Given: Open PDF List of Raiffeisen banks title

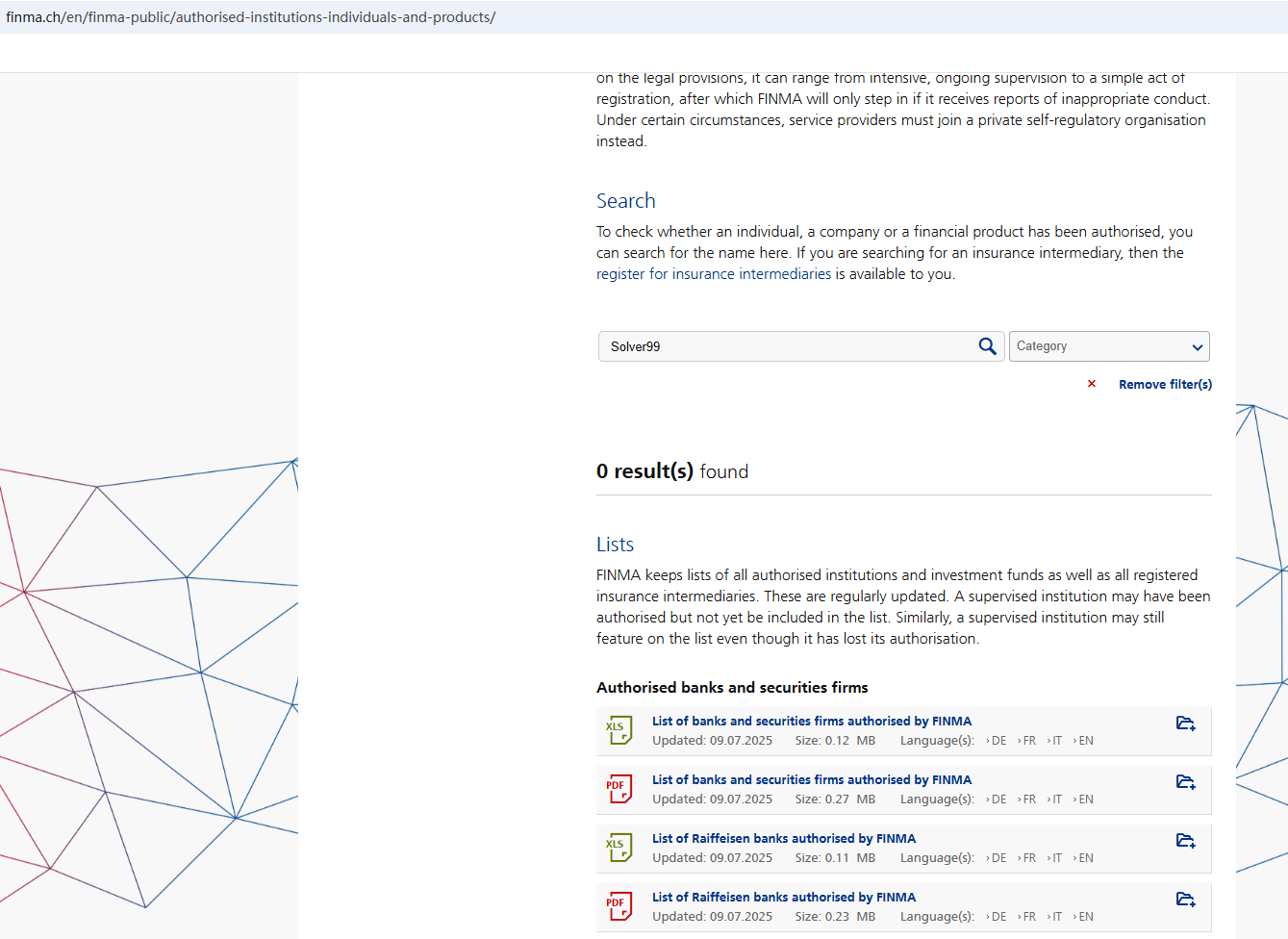Looking at the screenshot, I should [783, 897].
